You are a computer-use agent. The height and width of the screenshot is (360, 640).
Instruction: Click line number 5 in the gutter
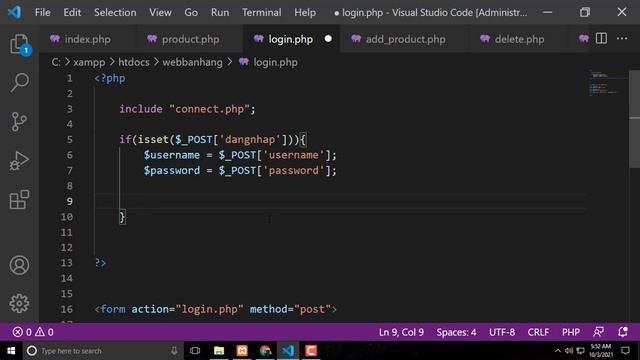point(69,140)
